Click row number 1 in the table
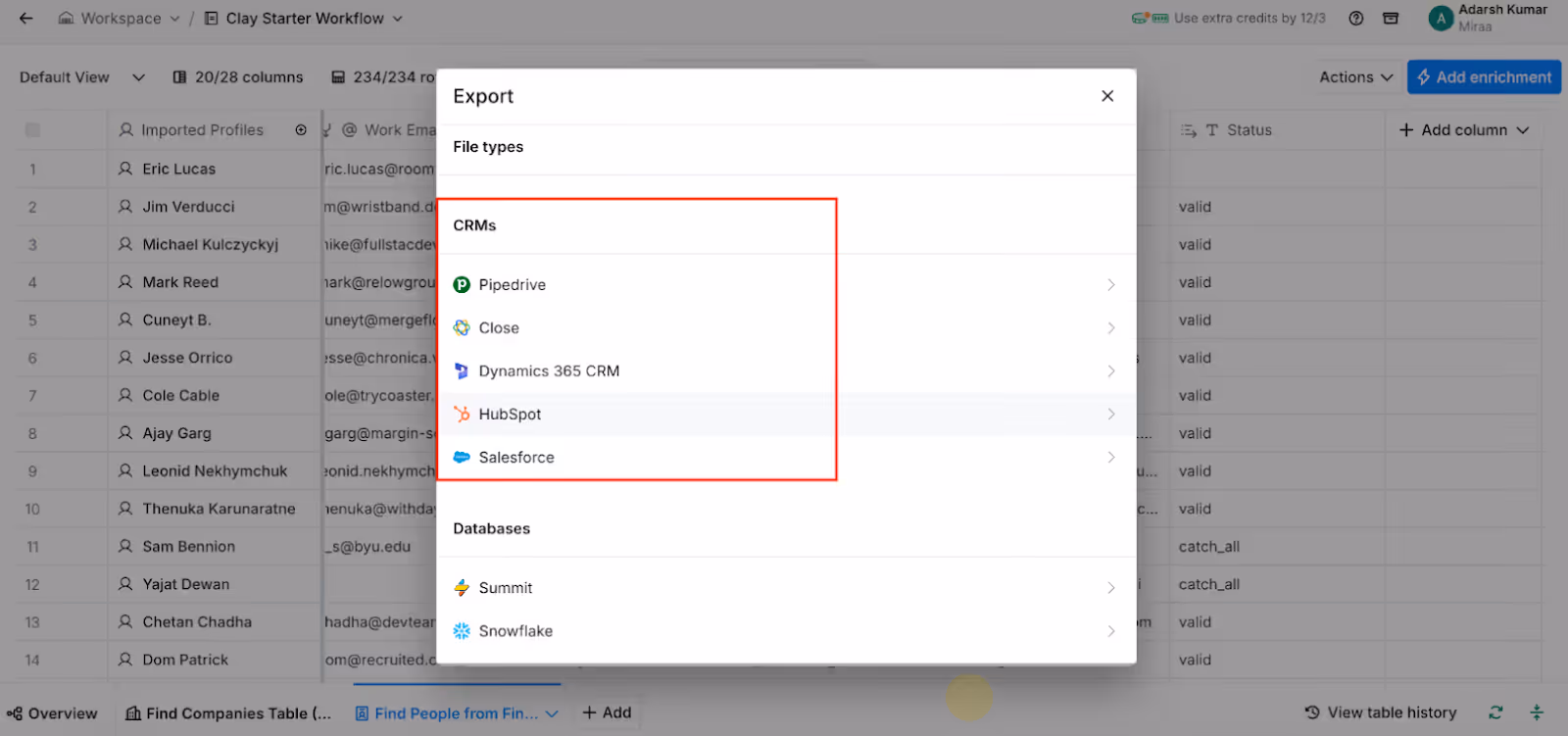 pos(32,169)
